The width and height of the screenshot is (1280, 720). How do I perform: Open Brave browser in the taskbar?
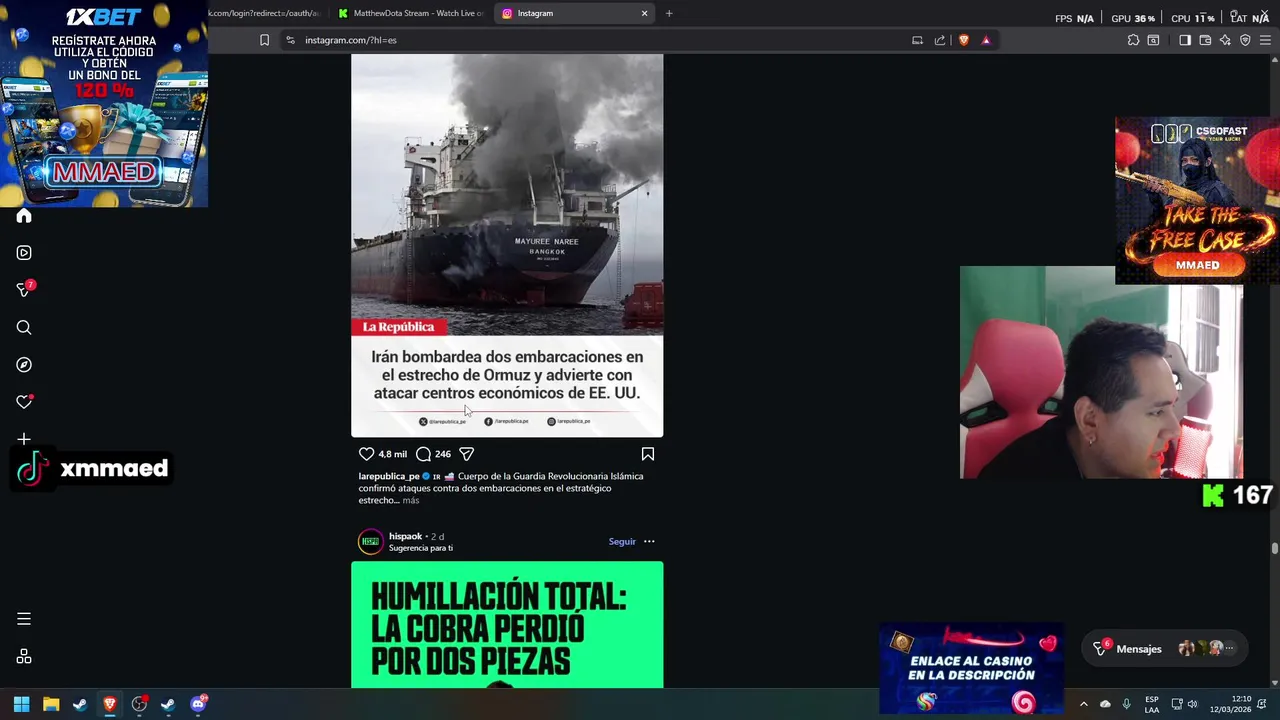110,704
